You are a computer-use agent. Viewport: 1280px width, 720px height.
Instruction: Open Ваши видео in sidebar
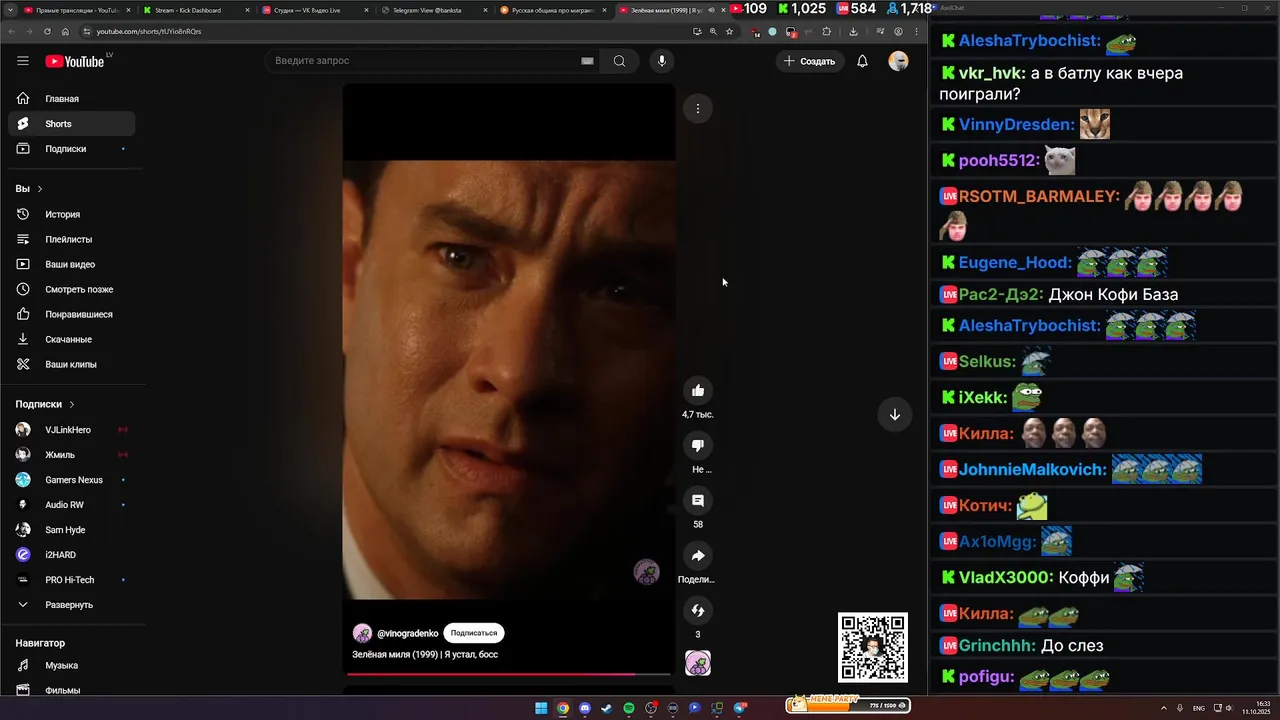[71, 264]
